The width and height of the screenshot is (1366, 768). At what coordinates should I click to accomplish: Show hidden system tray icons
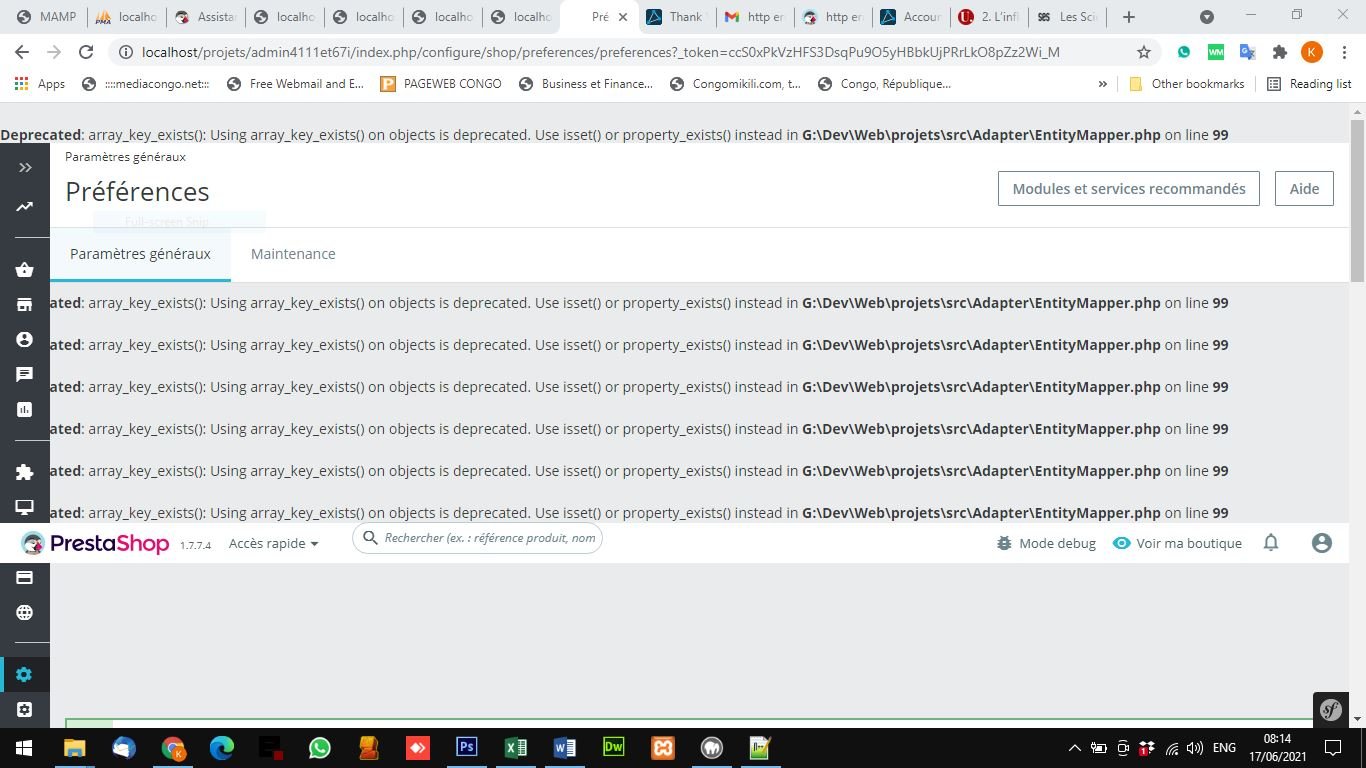click(1074, 748)
